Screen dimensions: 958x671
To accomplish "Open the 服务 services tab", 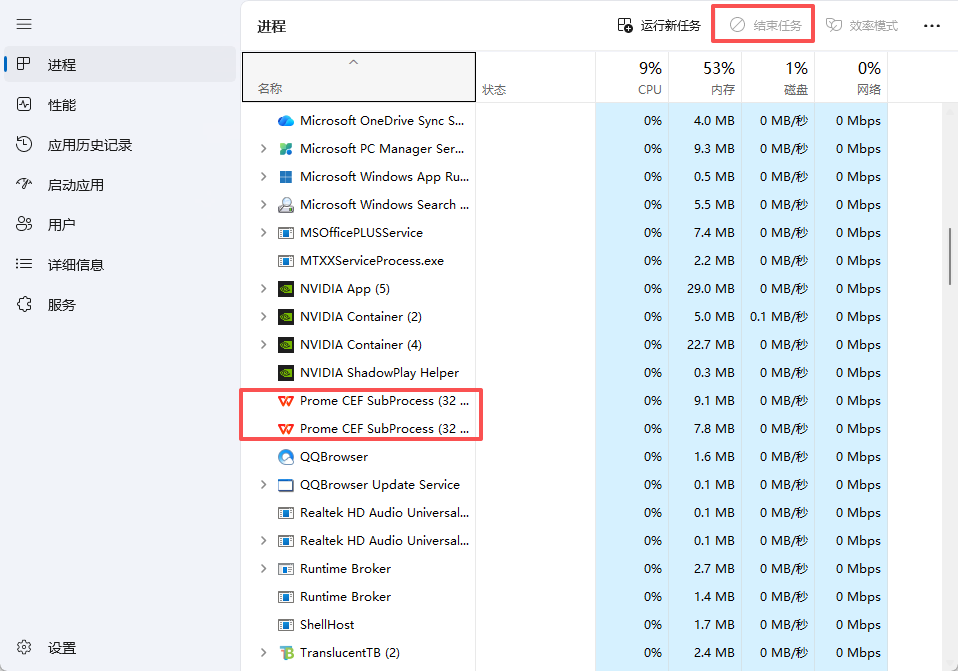I will [x=120, y=304].
